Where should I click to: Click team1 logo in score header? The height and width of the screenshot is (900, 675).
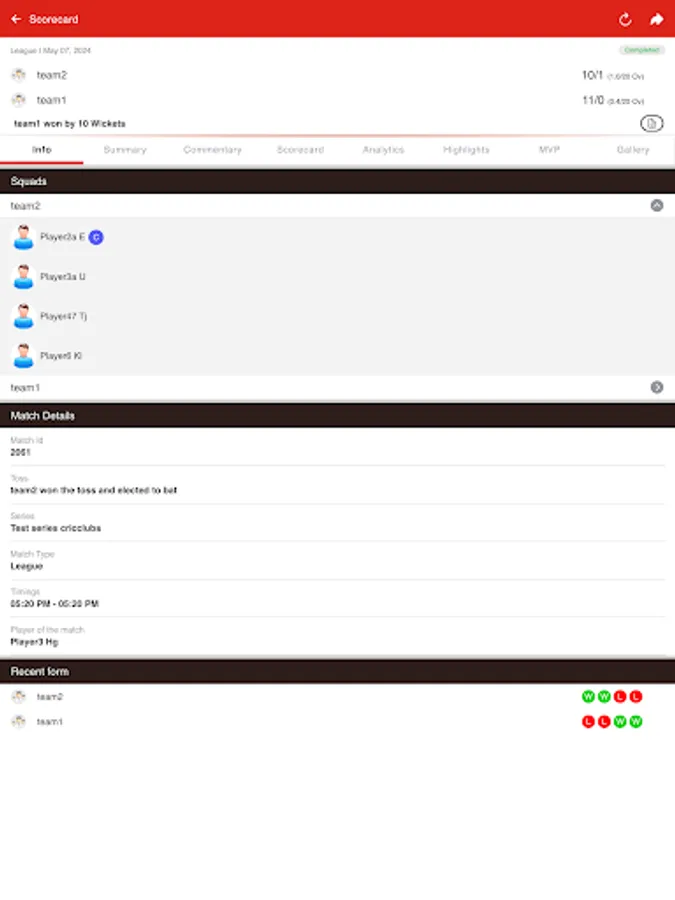pyautogui.click(x=19, y=100)
